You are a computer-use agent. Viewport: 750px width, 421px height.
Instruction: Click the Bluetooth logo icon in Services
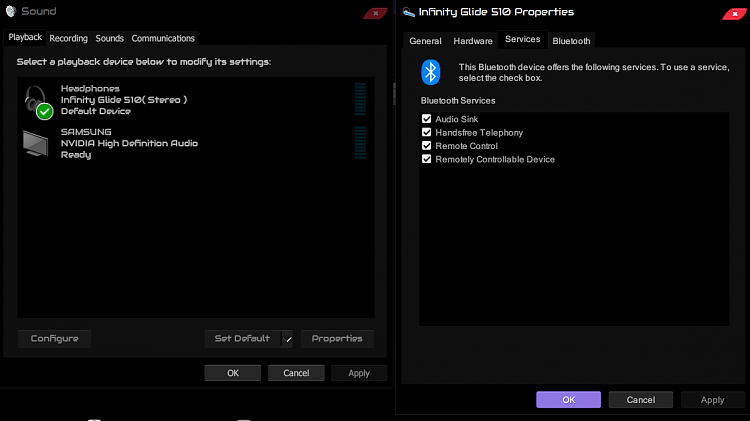(430, 72)
